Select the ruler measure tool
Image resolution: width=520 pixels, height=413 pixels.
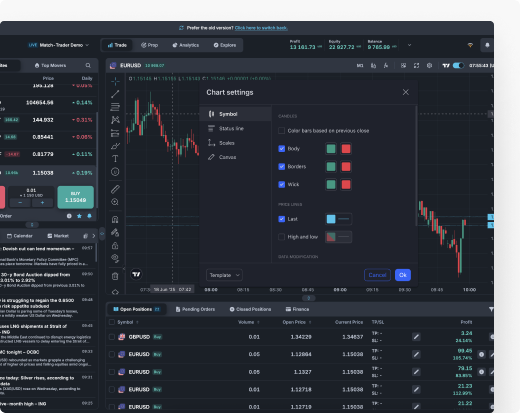[115, 189]
